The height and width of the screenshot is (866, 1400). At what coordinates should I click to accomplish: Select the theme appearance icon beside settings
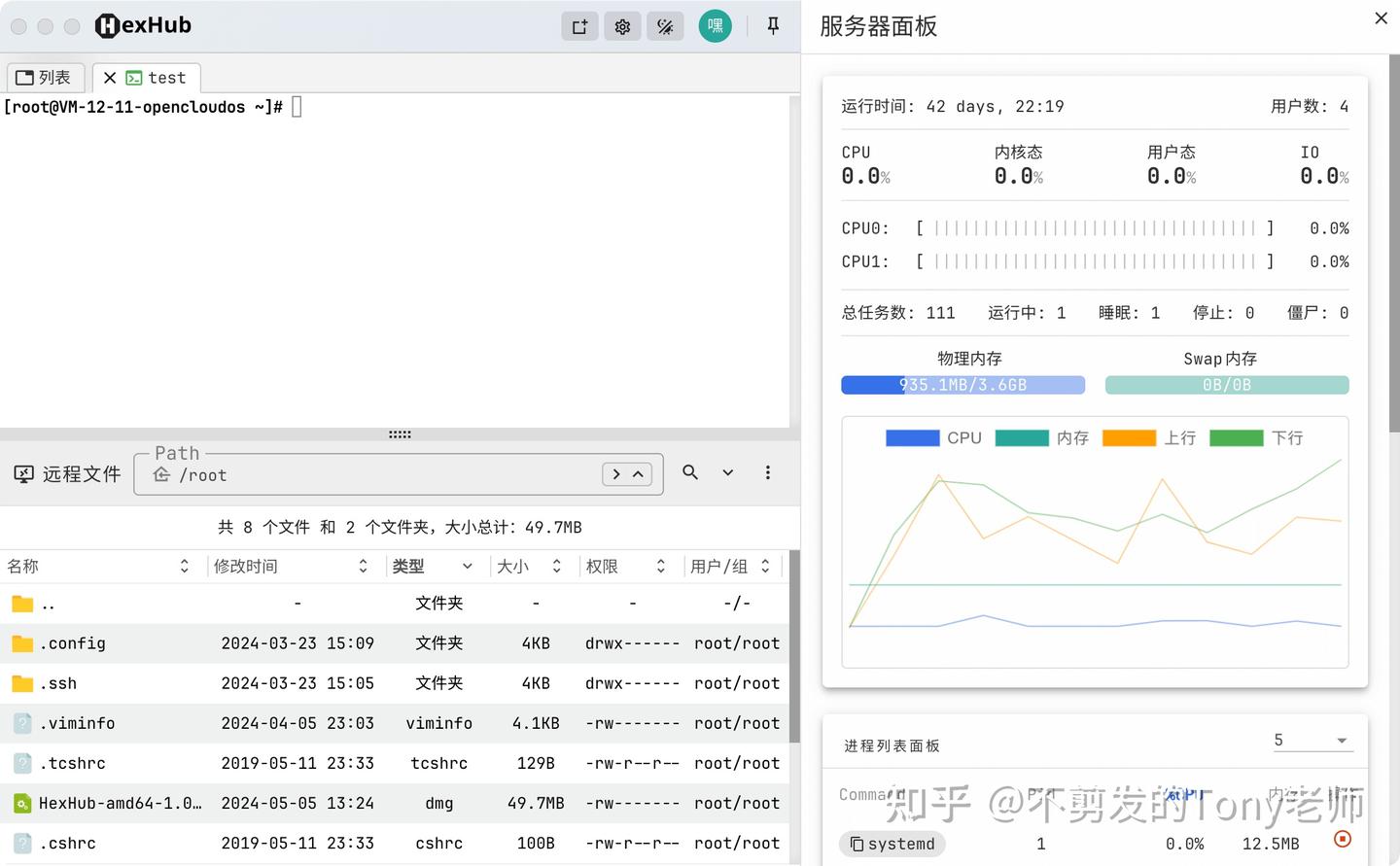(x=665, y=26)
